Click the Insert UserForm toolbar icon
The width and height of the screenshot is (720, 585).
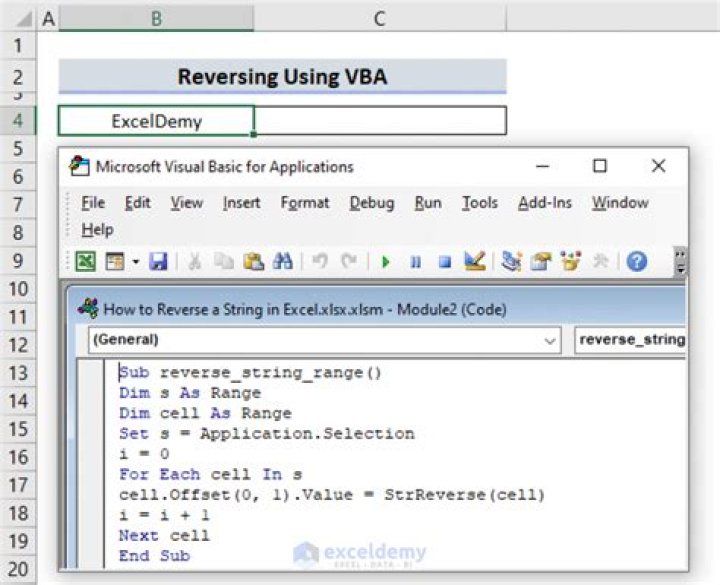[115, 262]
